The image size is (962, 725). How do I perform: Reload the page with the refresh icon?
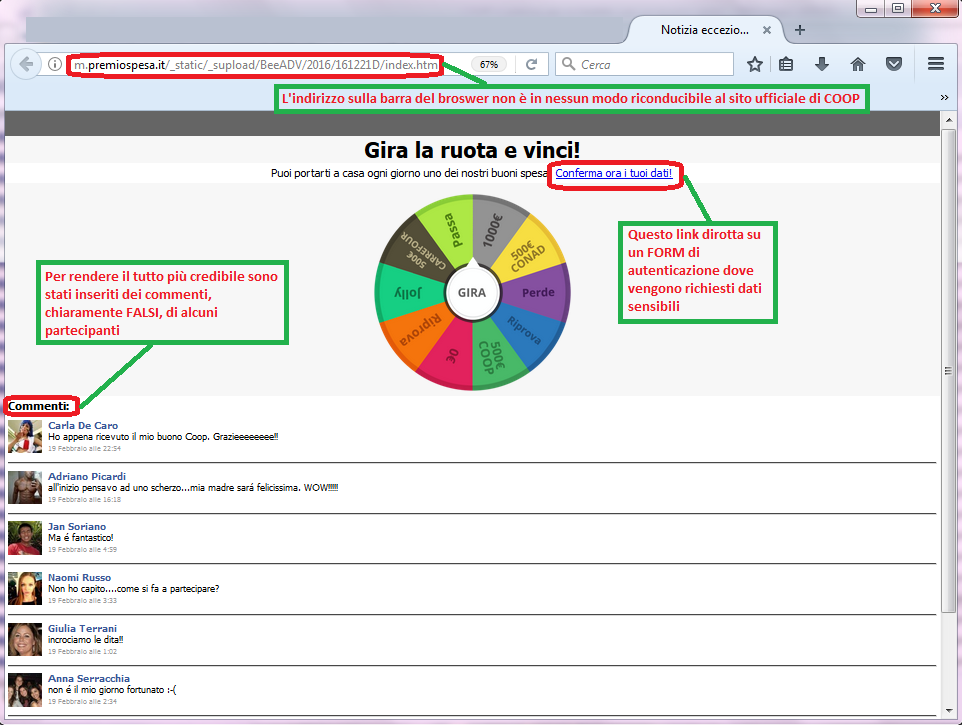pos(531,64)
